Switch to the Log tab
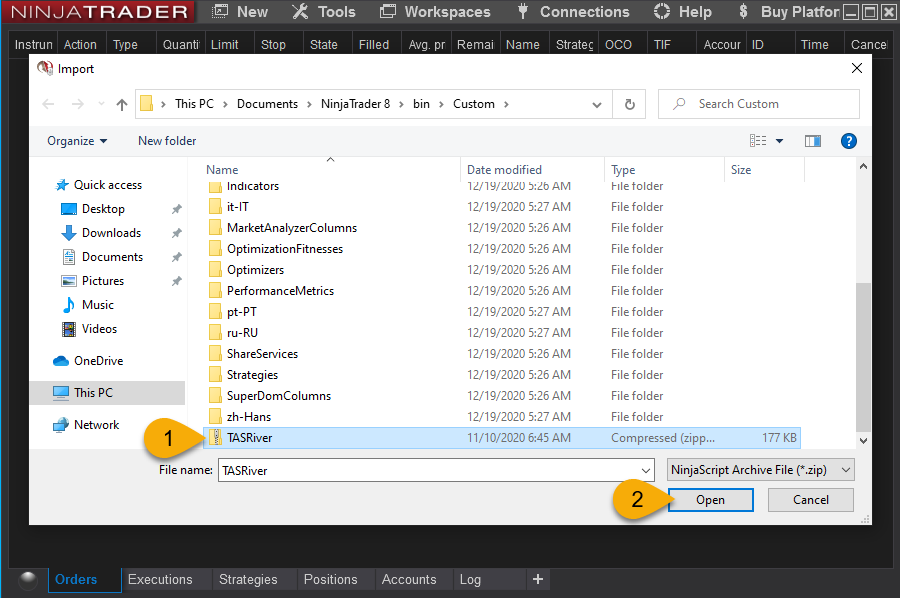Screen dimensions: 900x598 click(x=470, y=580)
